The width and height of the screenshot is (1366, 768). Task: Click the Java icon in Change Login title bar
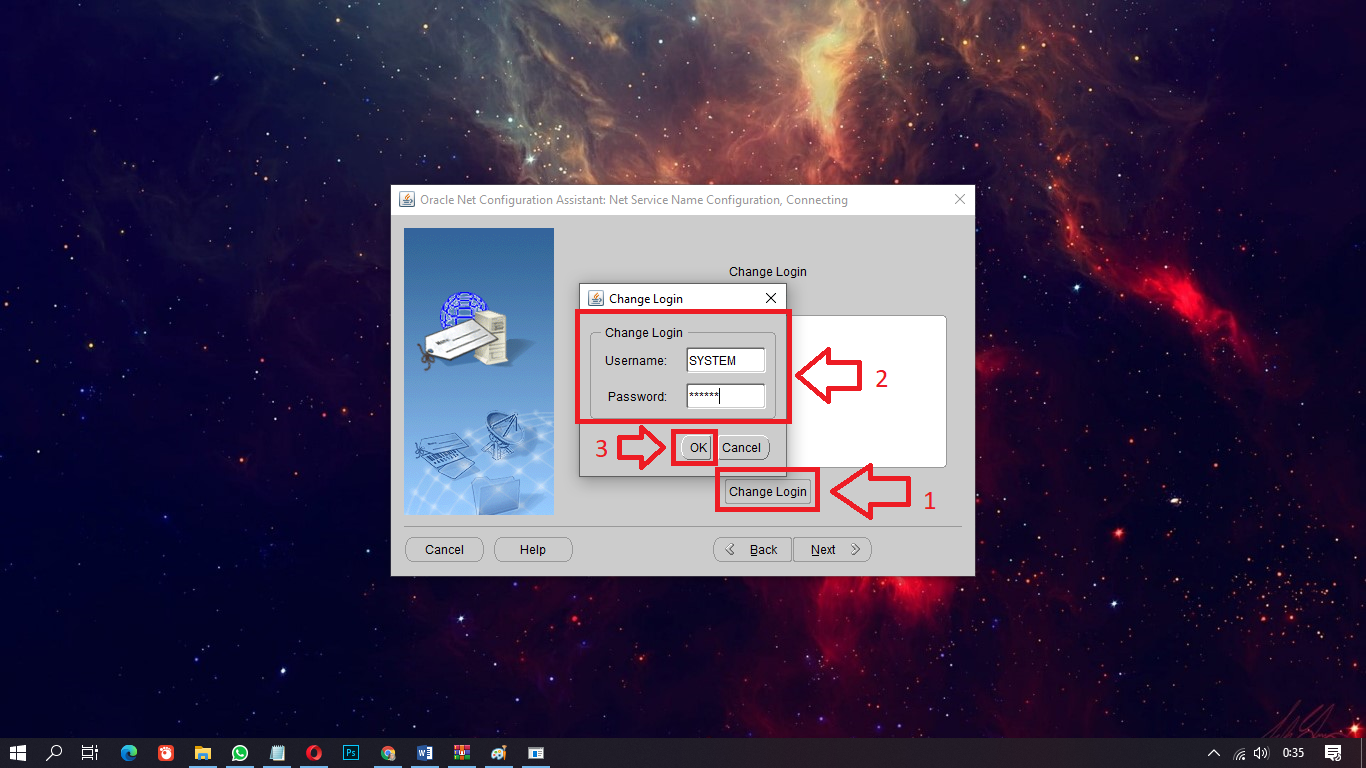[x=596, y=298]
